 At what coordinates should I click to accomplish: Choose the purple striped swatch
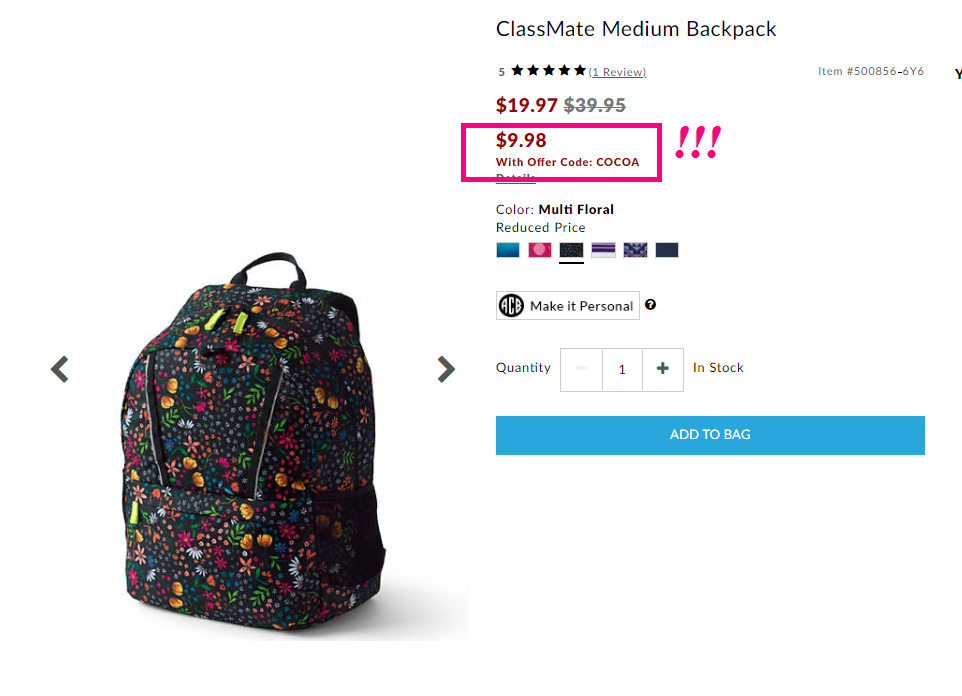coord(603,250)
